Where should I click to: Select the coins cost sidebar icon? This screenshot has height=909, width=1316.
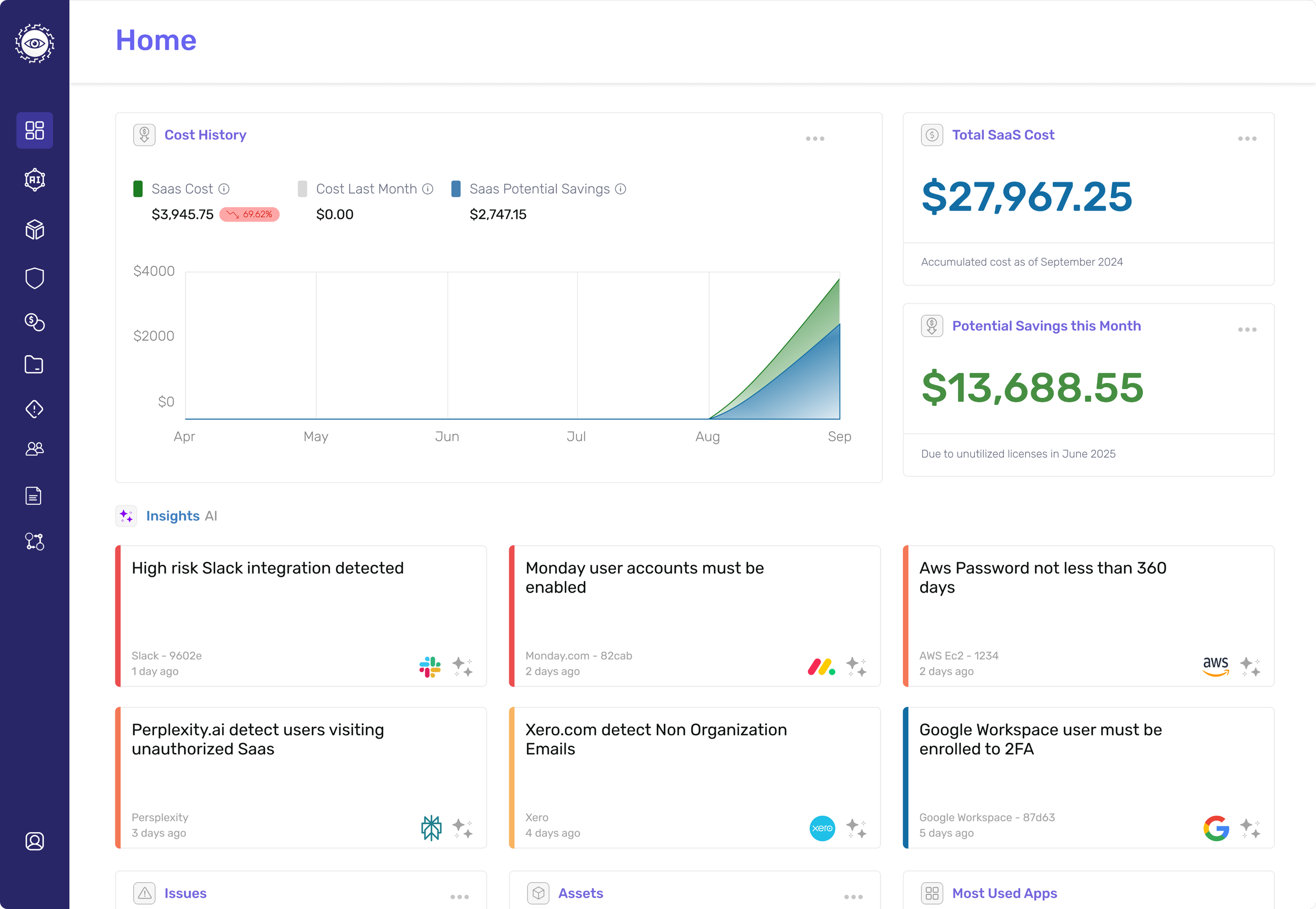coord(35,322)
